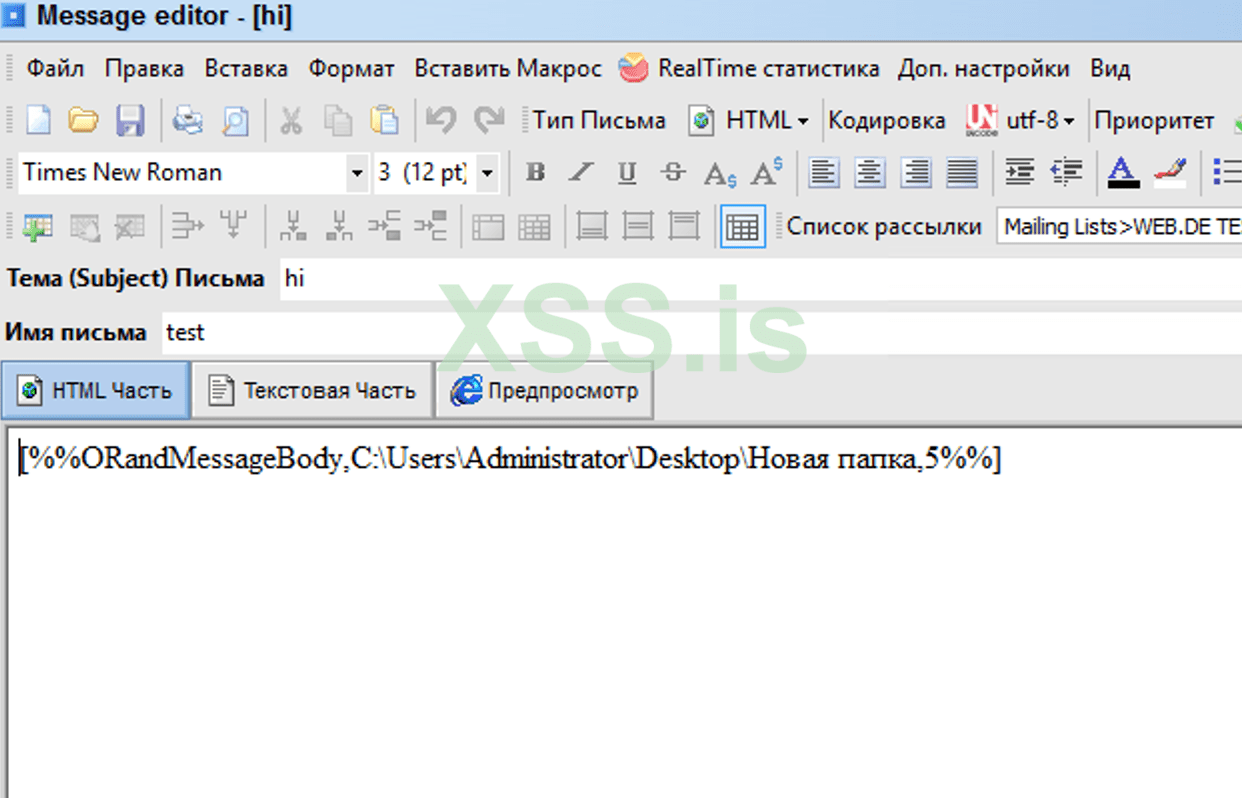Open a file with the folder icon
1242x798 pixels.
83,121
